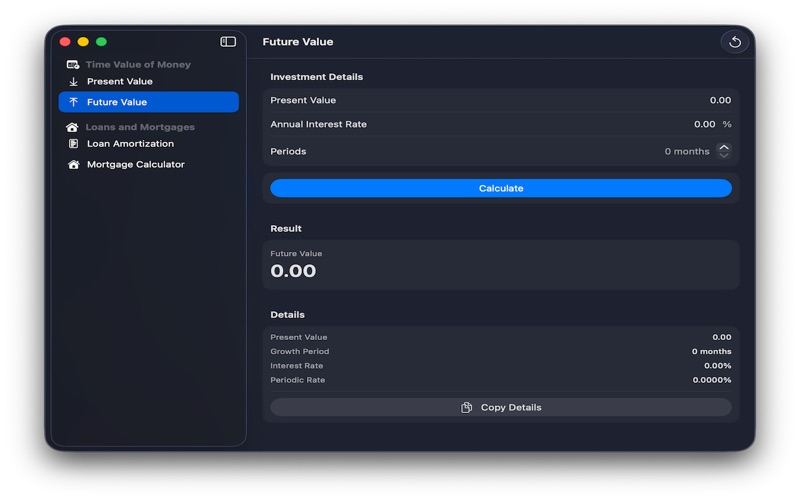Viewport: 800px width, 500px height.
Task: Click the Growth Period 0 months value
Action: coord(711,352)
